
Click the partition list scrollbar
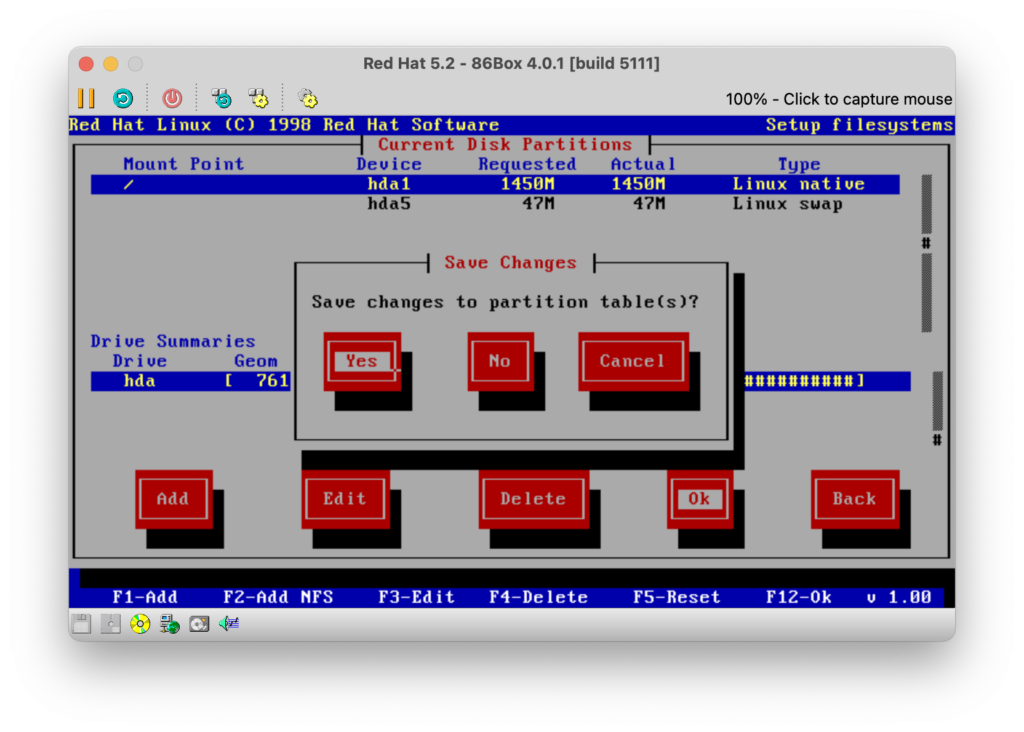pyautogui.click(x=926, y=253)
